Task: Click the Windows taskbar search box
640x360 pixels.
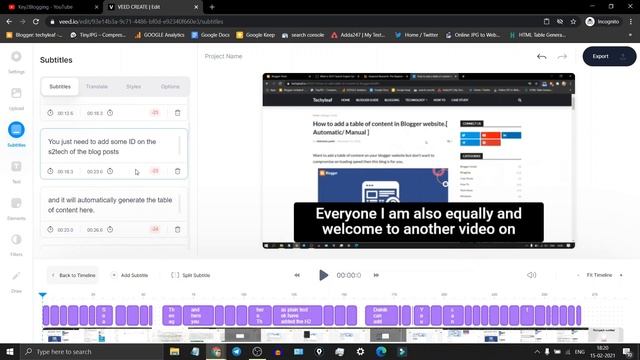Action: pos(91,351)
